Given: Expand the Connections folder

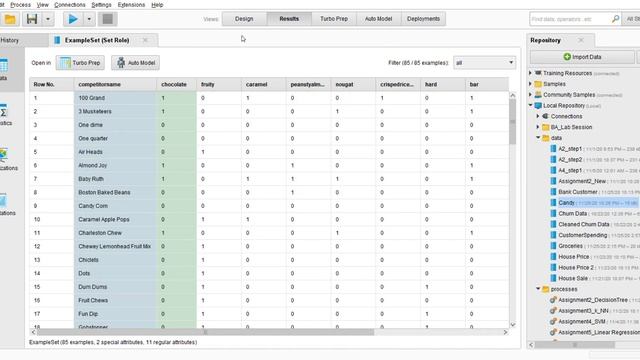Looking at the screenshot, I should 538,116.
